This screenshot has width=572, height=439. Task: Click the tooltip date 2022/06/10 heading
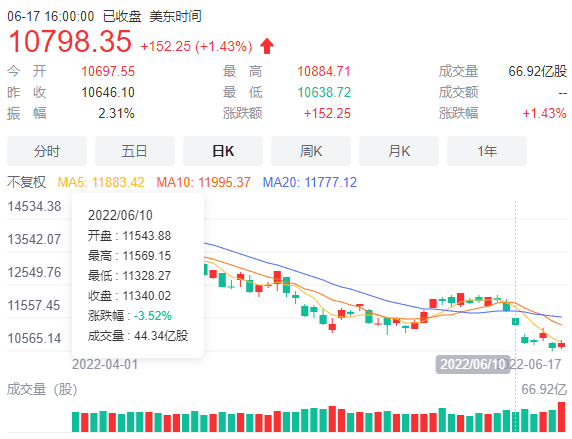[120, 215]
